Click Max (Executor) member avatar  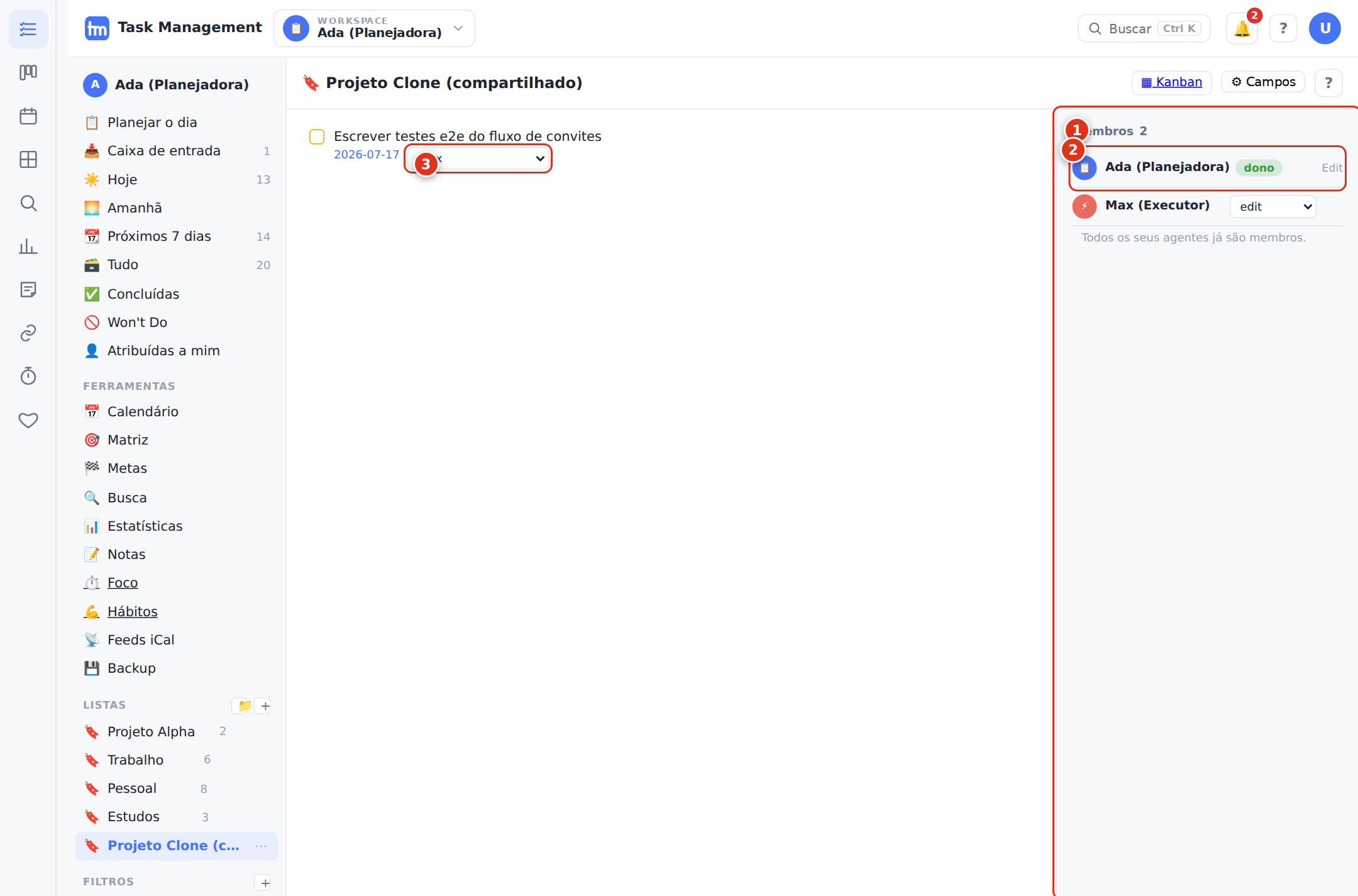[1085, 206]
